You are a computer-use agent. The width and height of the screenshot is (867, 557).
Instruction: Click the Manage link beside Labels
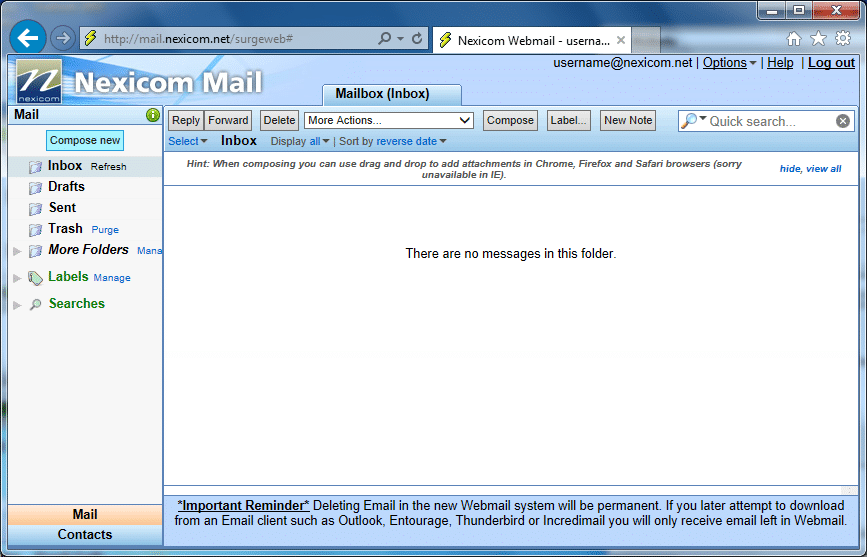(x=112, y=278)
